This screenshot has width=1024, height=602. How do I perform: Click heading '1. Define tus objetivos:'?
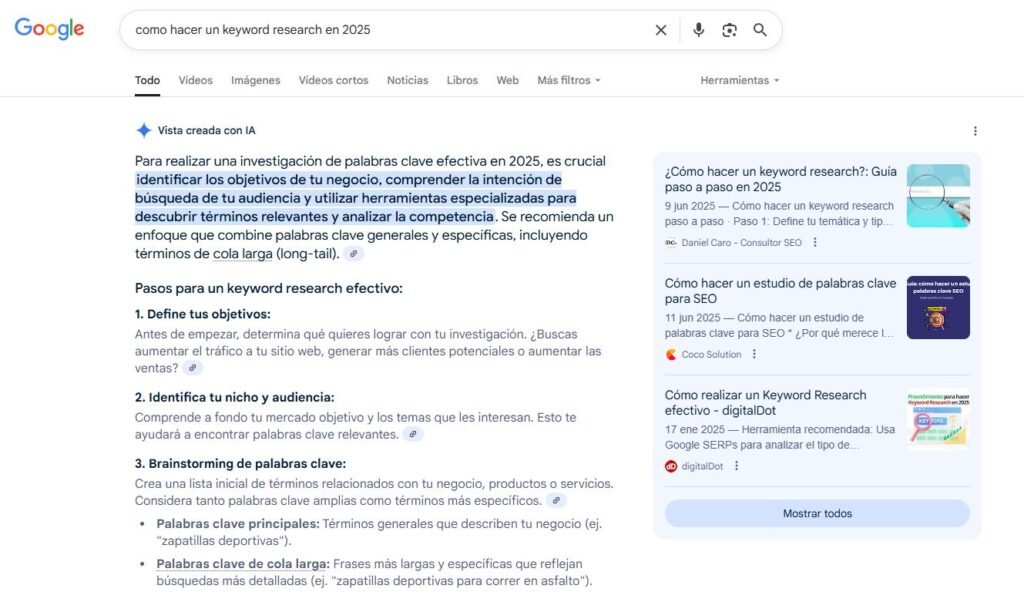[x=202, y=314]
